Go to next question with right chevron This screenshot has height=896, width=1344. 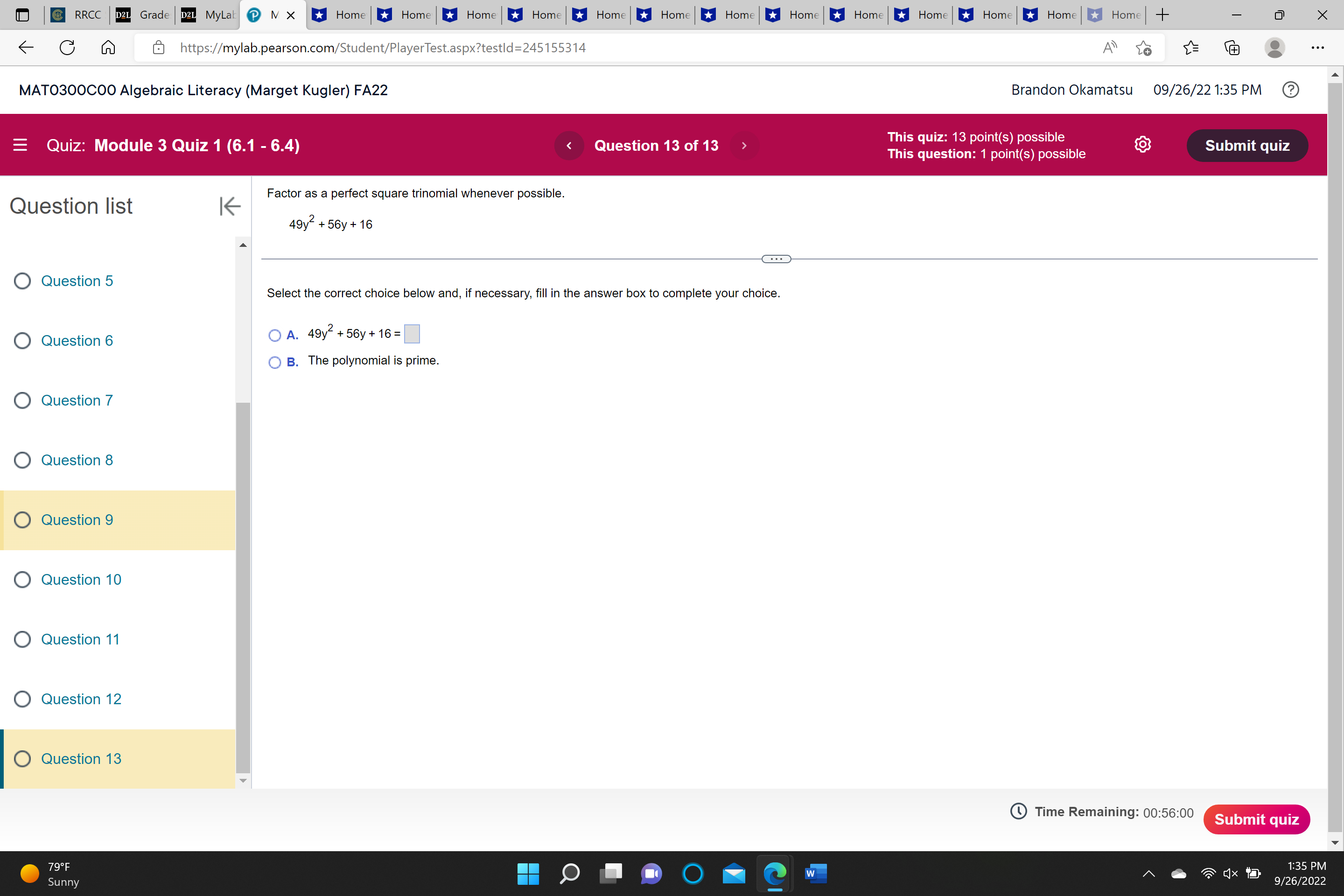coord(744,145)
